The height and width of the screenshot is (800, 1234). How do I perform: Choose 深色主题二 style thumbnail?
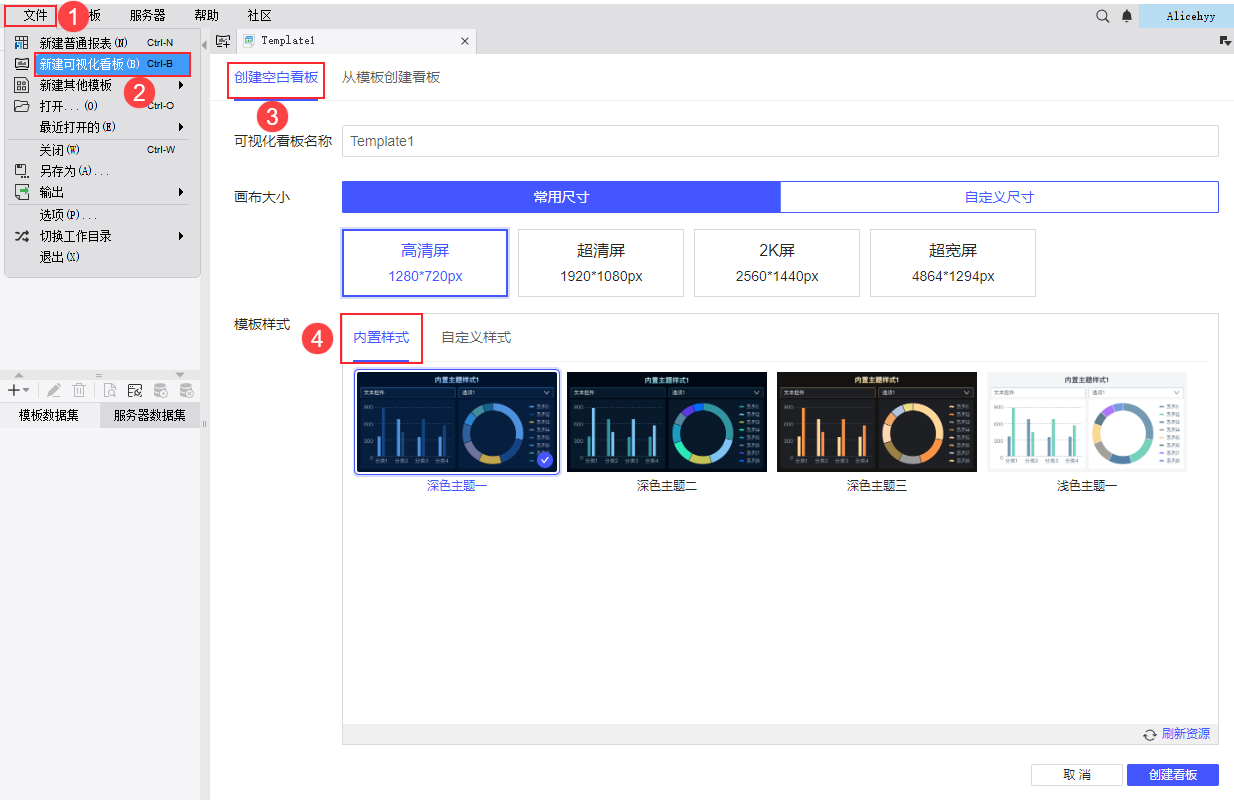(667, 421)
